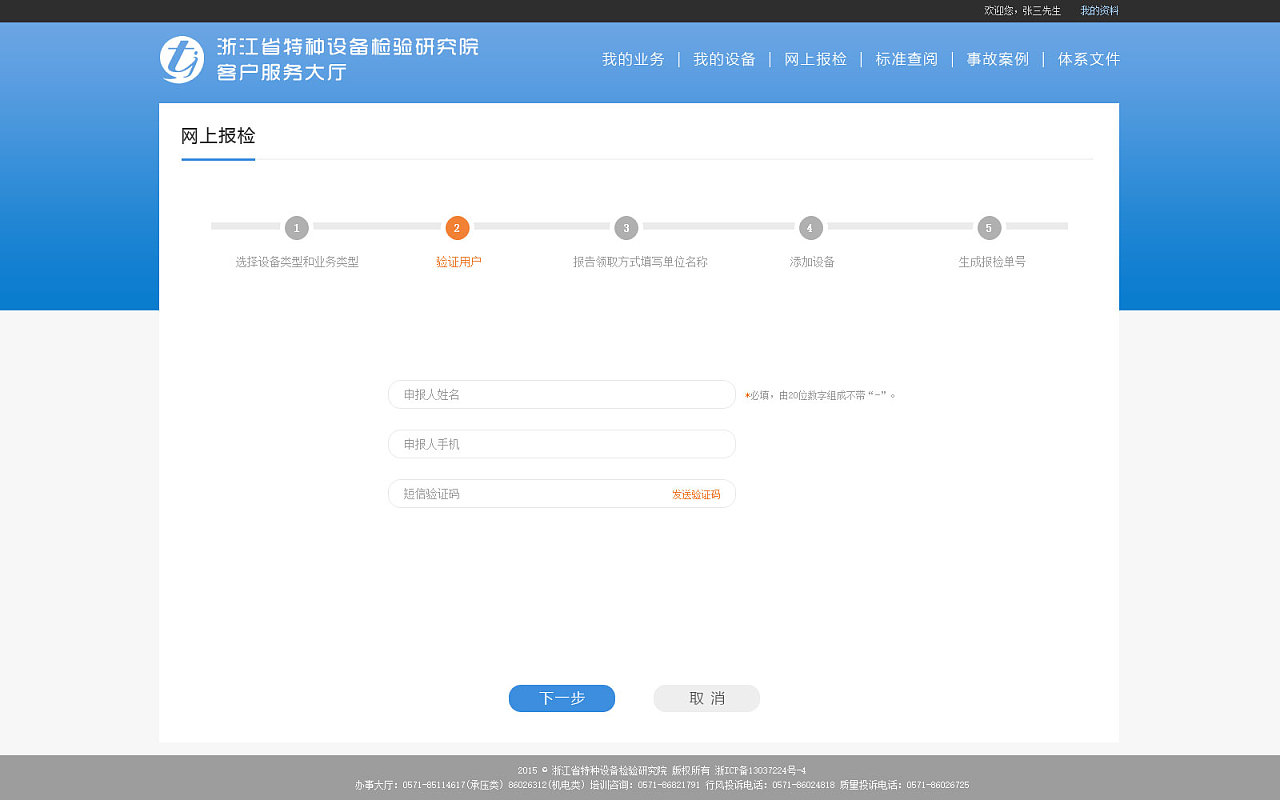Open the 我的业务 menu item
The height and width of the screenshot is (800, 1280).
(x=632, y=59)
